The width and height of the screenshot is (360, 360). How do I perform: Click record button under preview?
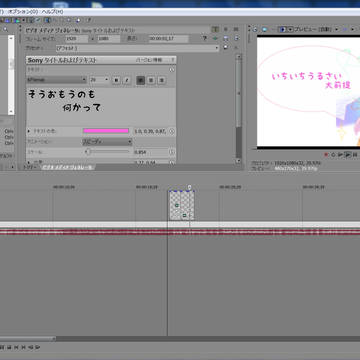click(x=326, y=154)
